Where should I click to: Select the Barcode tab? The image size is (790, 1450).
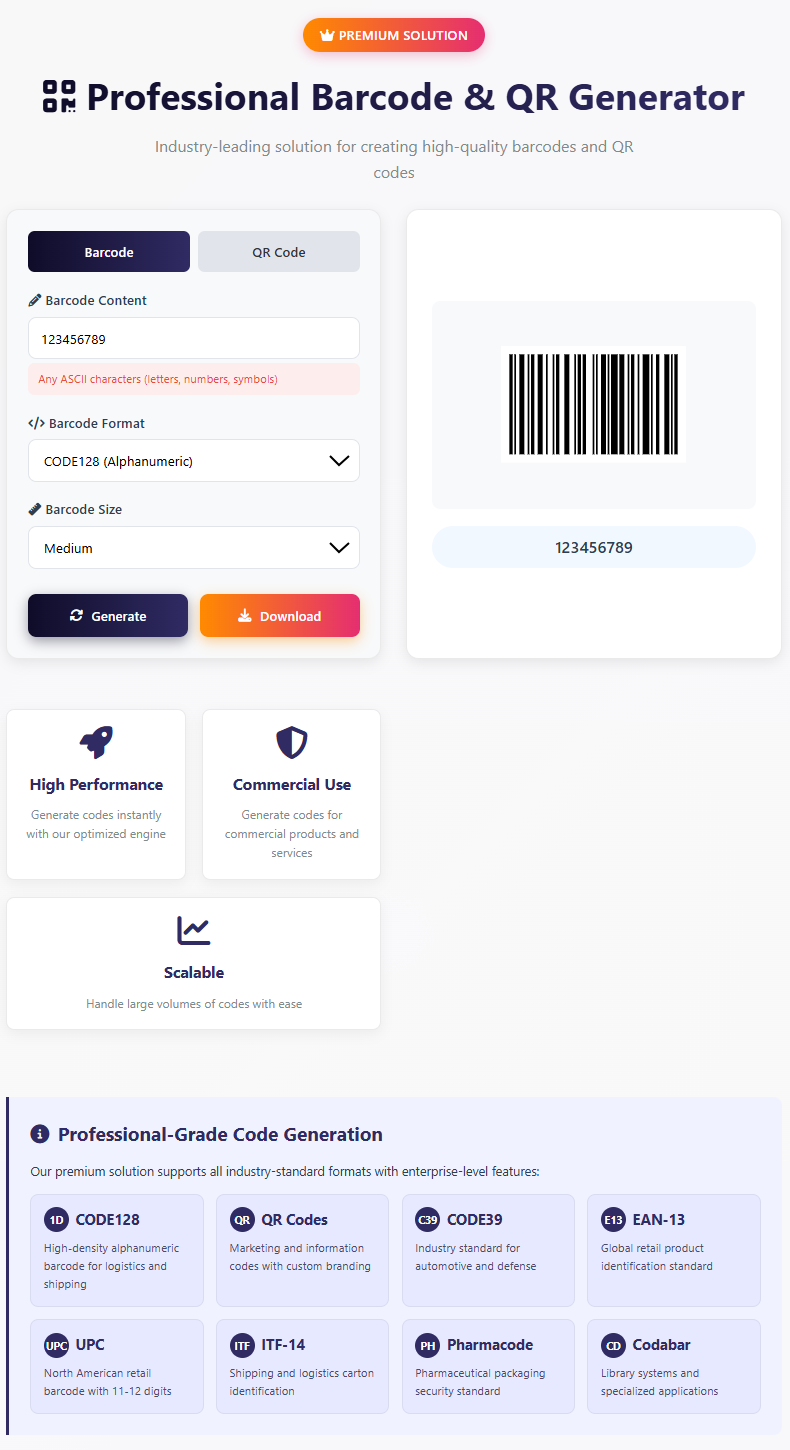click(109, 252)
